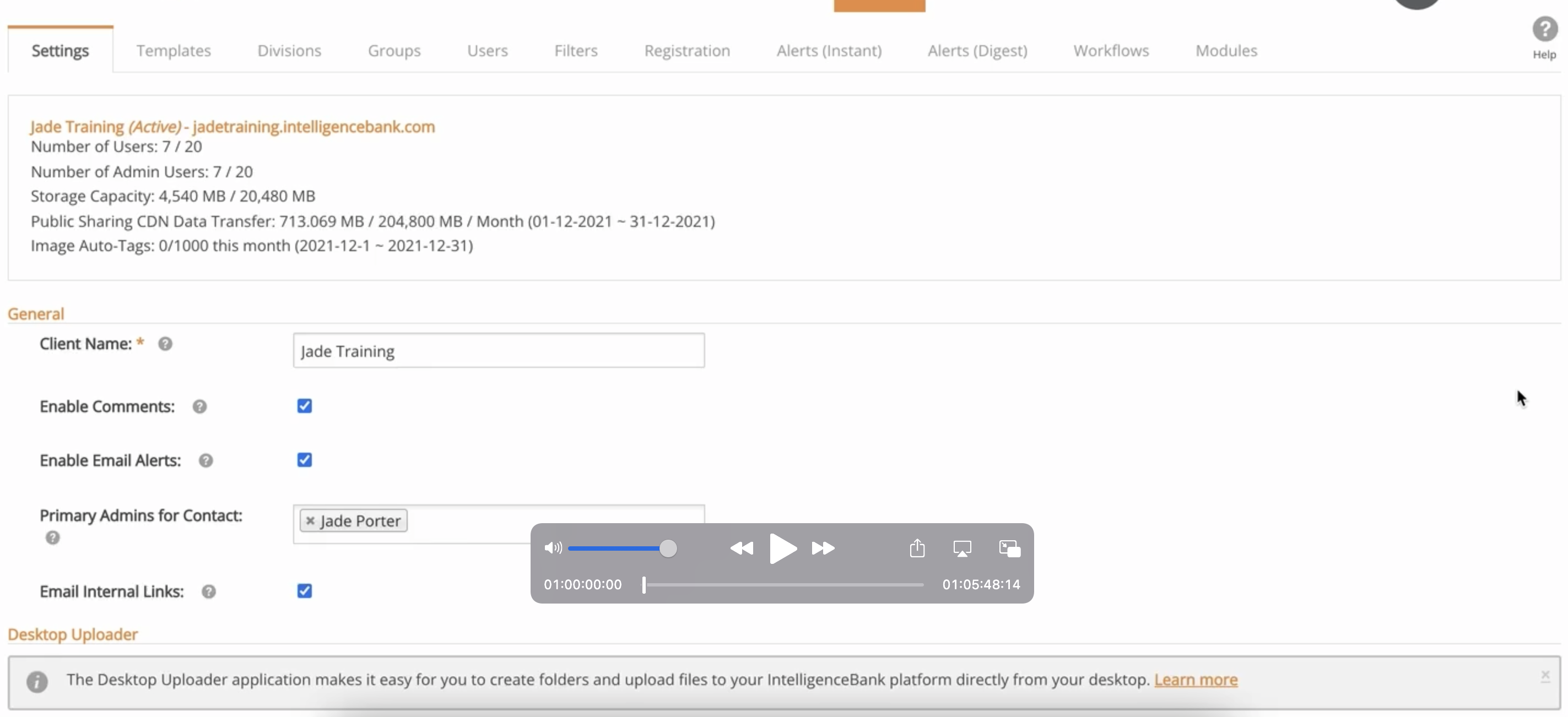Screen dimensions: 1568x717
Task: Switch to the Templates tab
Action: pos(174,51)
